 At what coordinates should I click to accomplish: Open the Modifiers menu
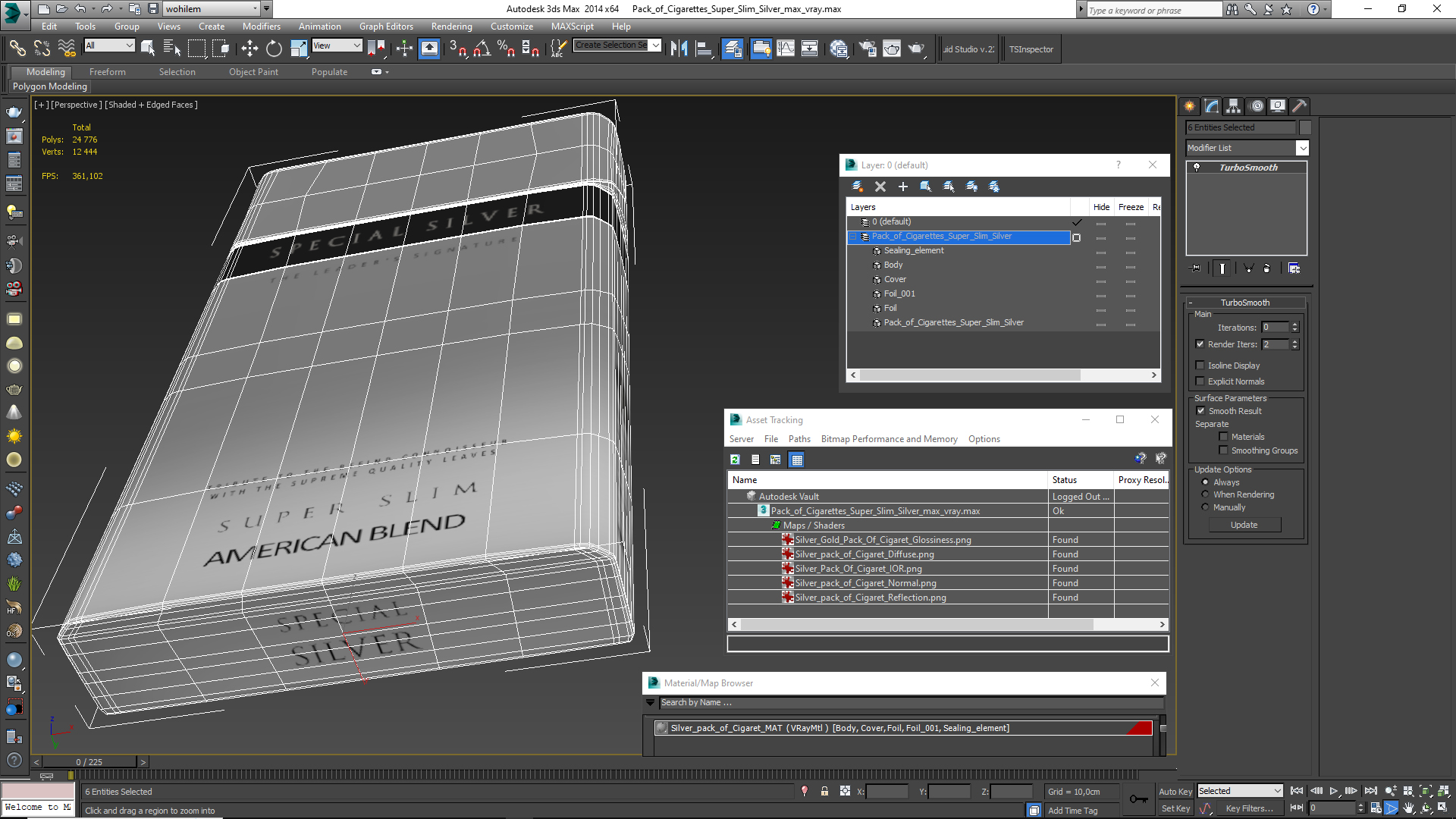(x=261, y=27)
